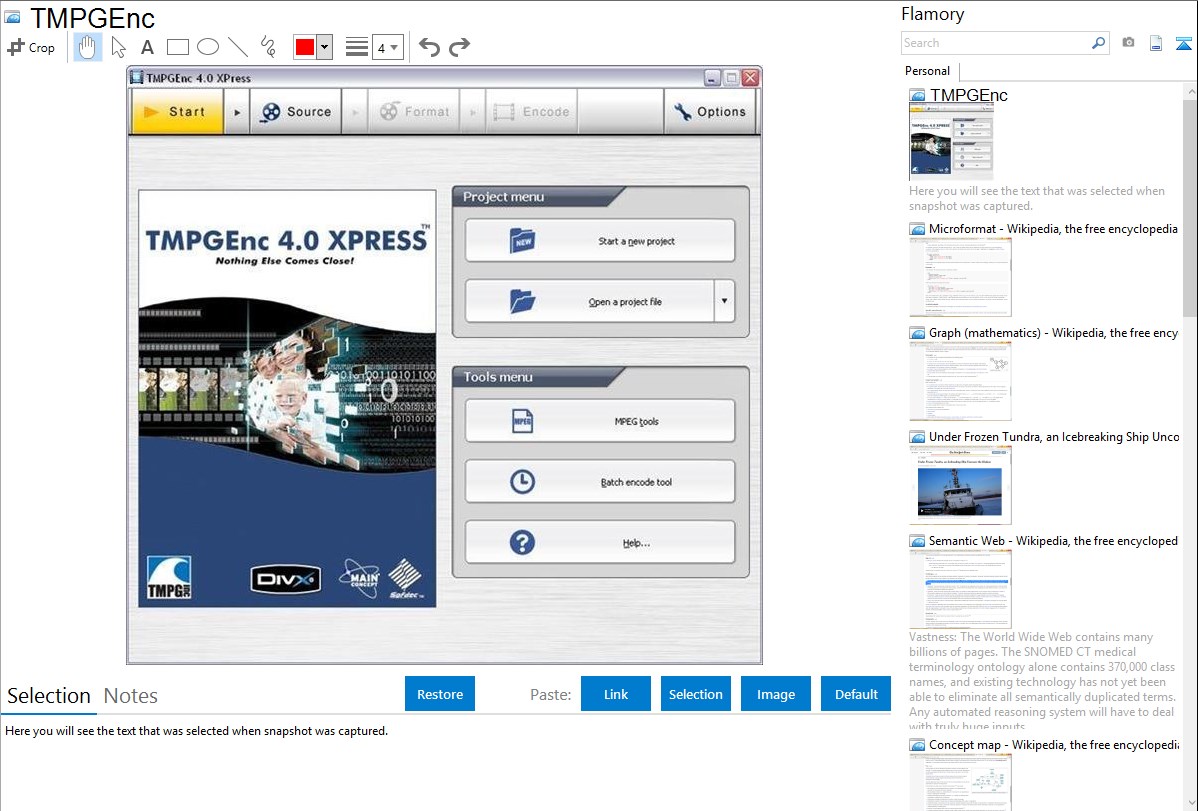The width and height of the screenshot is (1198, 811).
Task: Open the Batch encode tool
Action: pyautogui.click(x=600, y=482)
